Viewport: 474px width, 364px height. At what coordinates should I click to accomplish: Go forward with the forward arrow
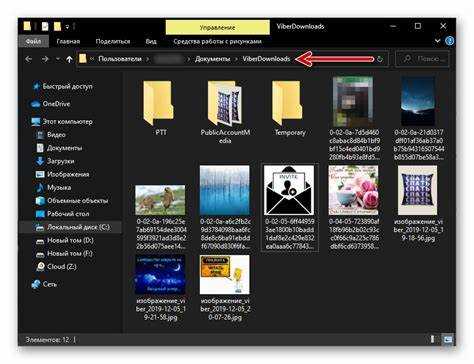[45, 59]
